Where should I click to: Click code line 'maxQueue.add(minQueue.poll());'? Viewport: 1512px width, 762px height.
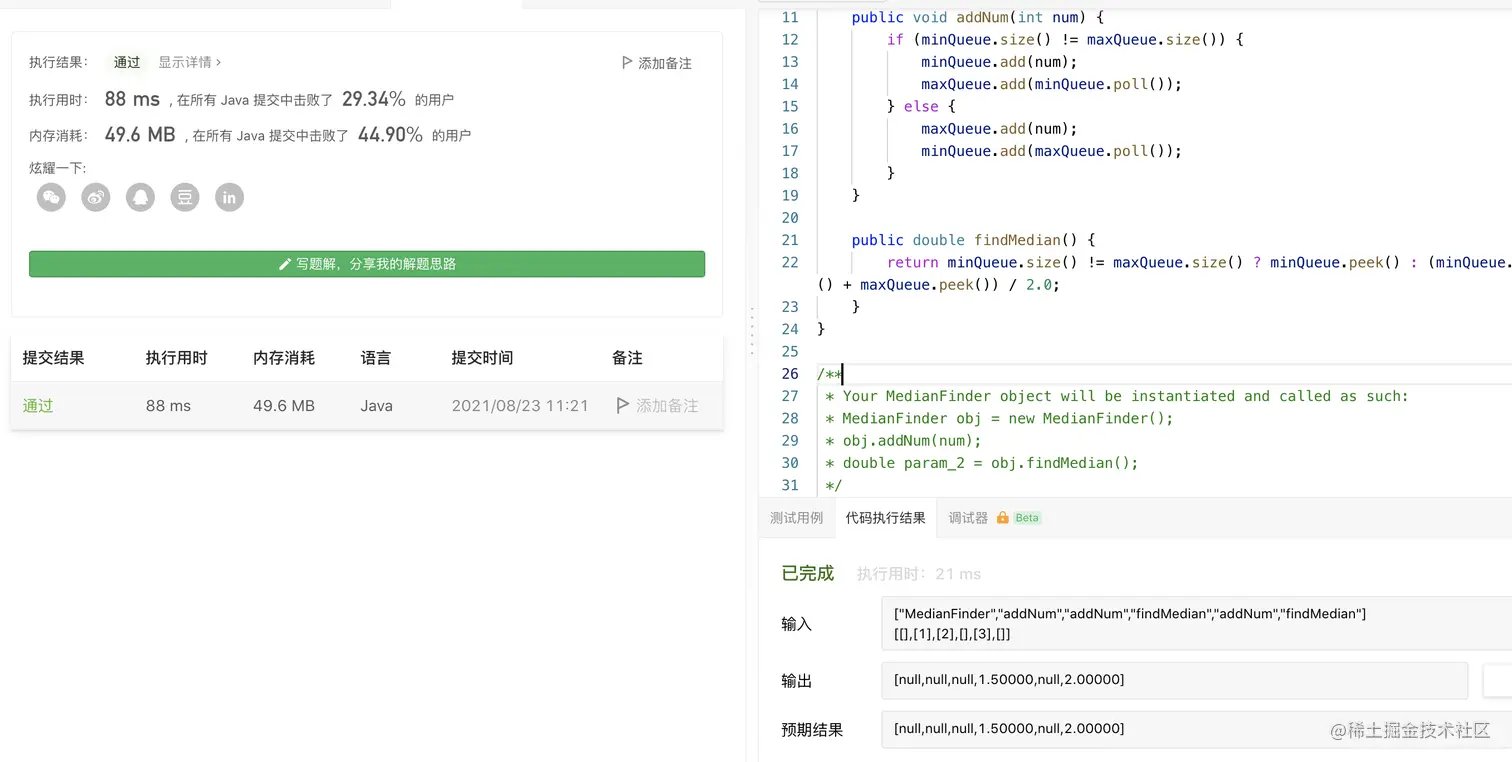tap(1051, 84)
